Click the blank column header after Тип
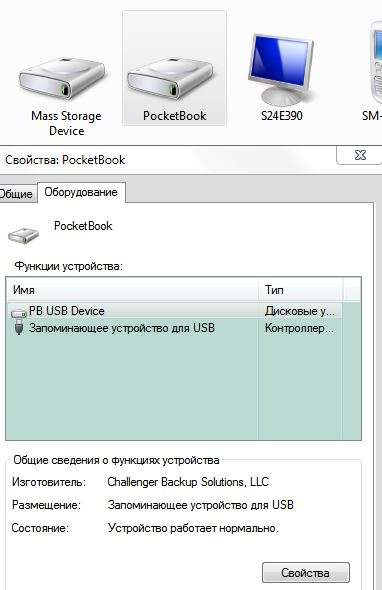Screen dimensions: 382x590 352,290
